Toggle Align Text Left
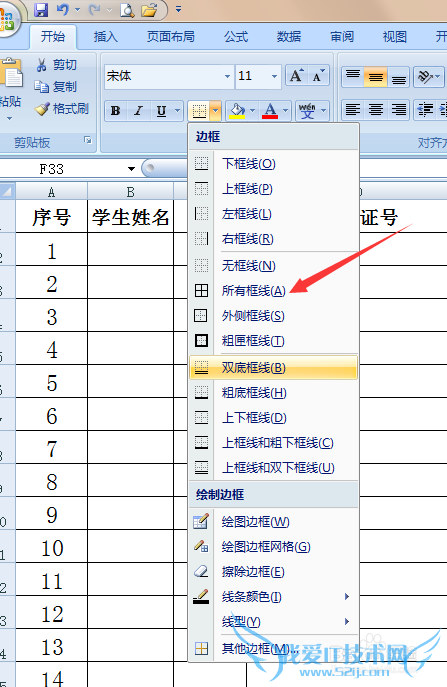The height and width of the screenshot is (687, 447). point(353,110)
